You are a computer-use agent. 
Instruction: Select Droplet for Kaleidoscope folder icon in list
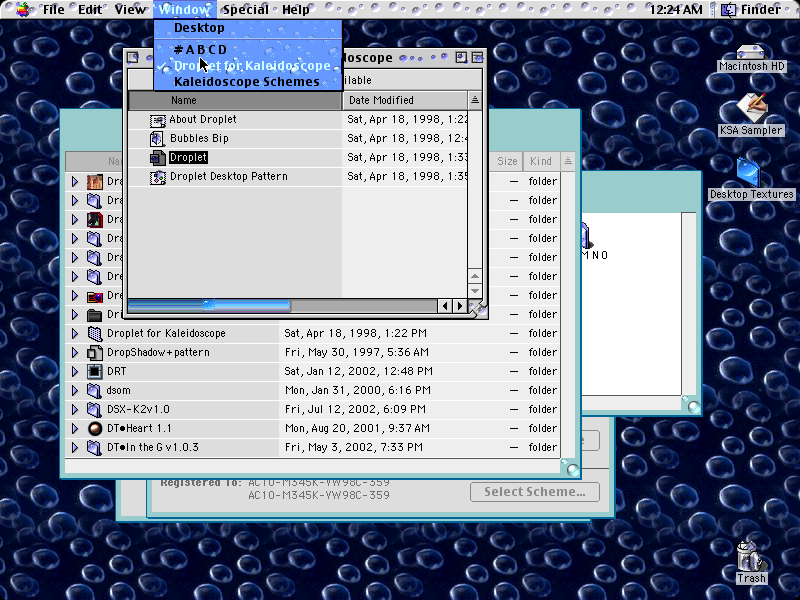94,334
